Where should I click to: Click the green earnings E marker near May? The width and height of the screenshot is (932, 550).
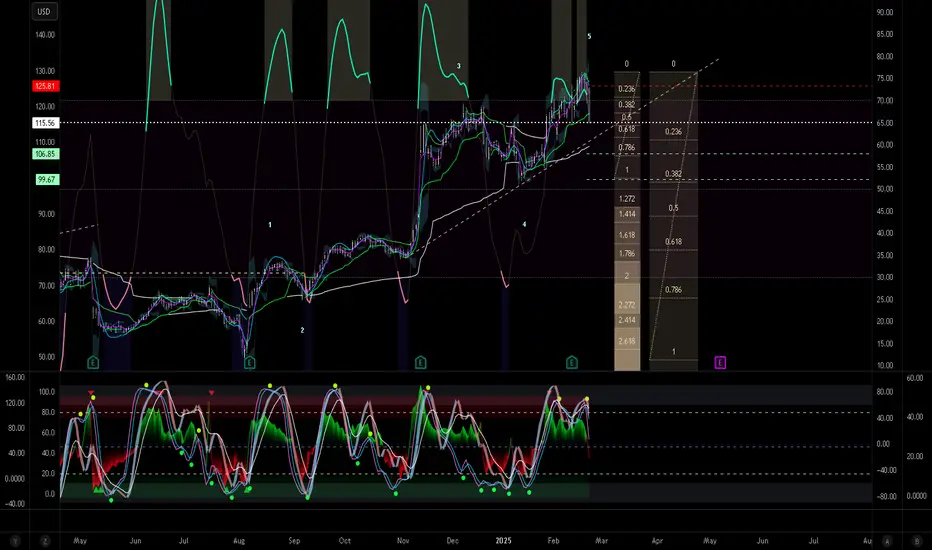pos(93,362)
